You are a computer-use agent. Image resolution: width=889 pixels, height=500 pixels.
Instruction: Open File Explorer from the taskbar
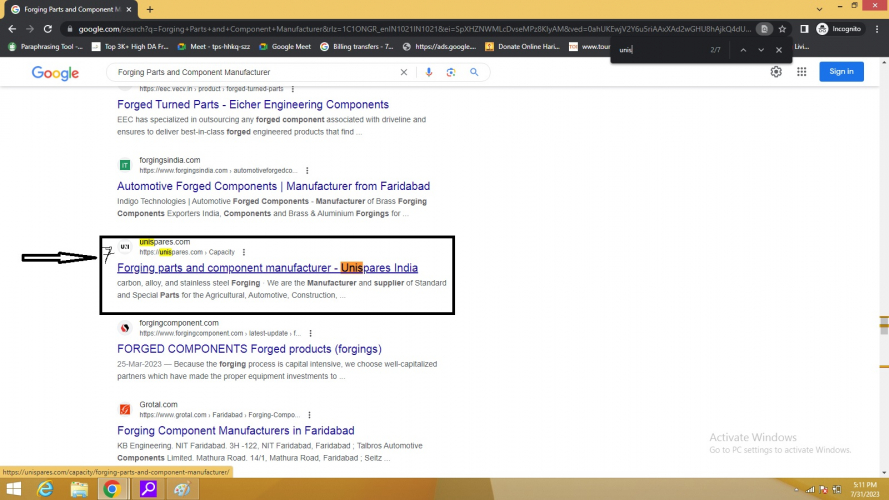click(79, 489)
